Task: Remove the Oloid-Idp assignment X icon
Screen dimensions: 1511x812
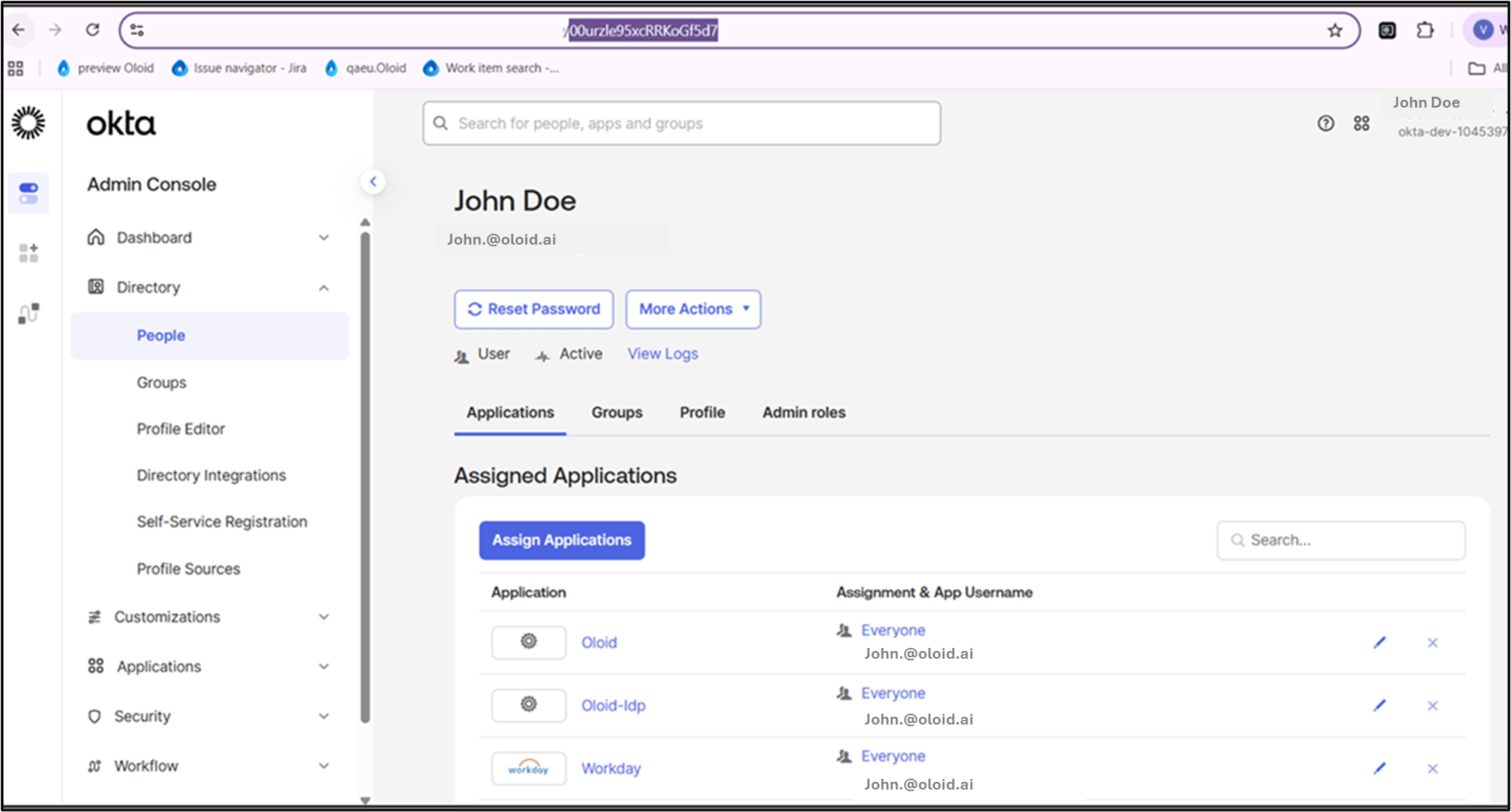Action: click(x=1433, y=705)
